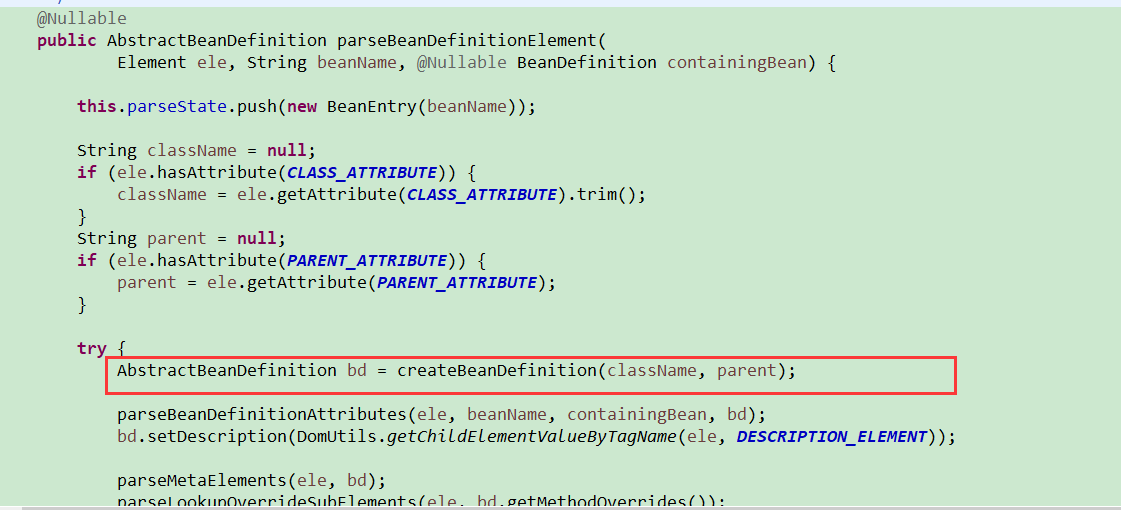Click the parseMetaElements method call

[202, 480]
